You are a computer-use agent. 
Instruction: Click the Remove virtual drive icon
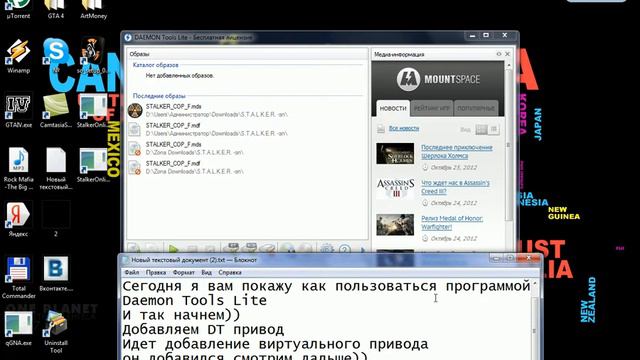268,248
